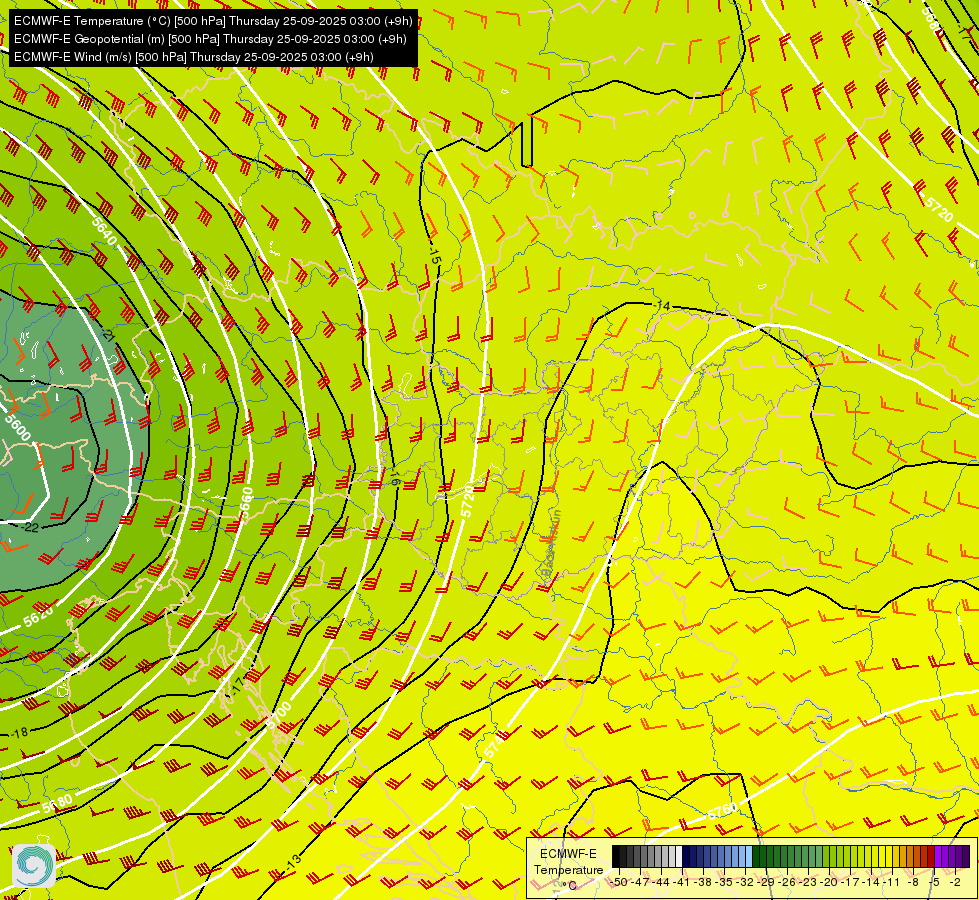Image resolution: width=979 pixels, height=900 pixels.
Task: Click the -26 value in the legend
Action: pyautogui.click(x=788, y=882)
